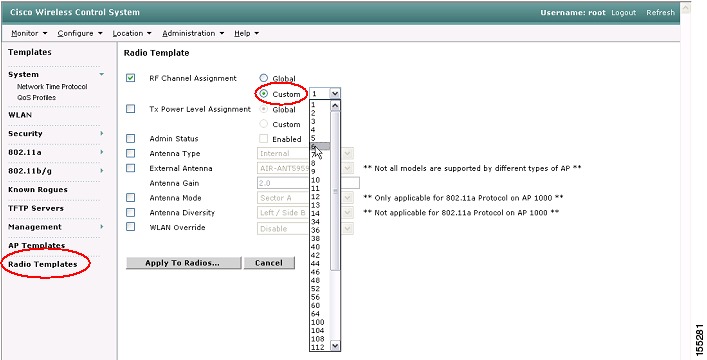707x360 pixels.
Task: Click channel list scroll up arrow
Action: [x=335, y=106]
